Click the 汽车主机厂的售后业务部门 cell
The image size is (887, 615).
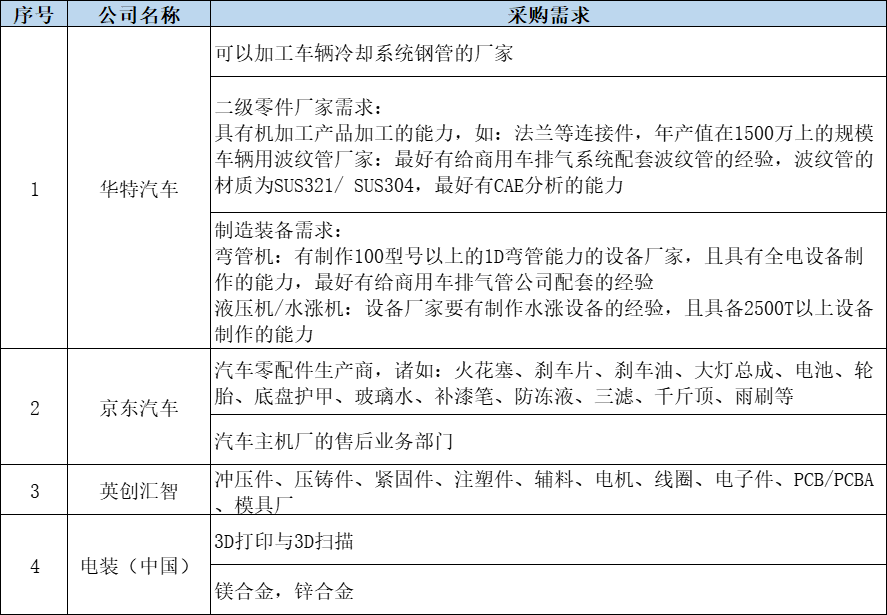[x=548, y=440]
